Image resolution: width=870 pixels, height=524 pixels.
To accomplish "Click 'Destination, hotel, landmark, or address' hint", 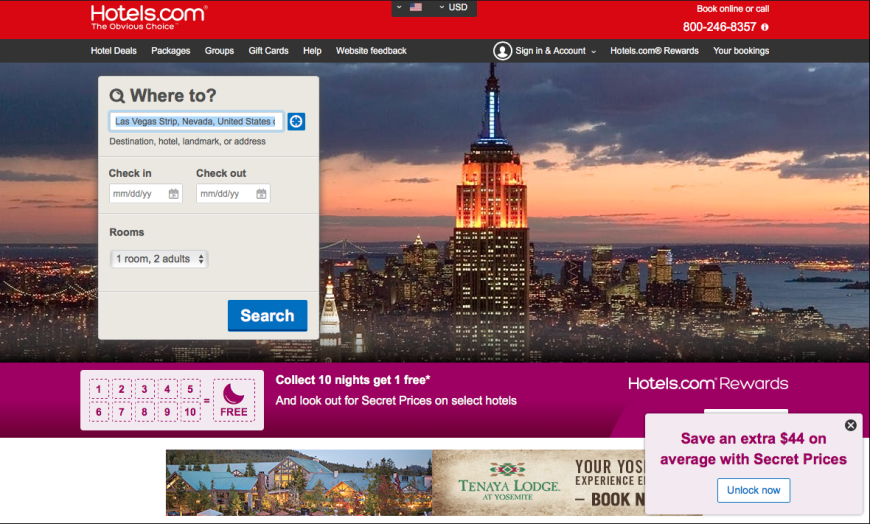I will click(x=187, y=142).
